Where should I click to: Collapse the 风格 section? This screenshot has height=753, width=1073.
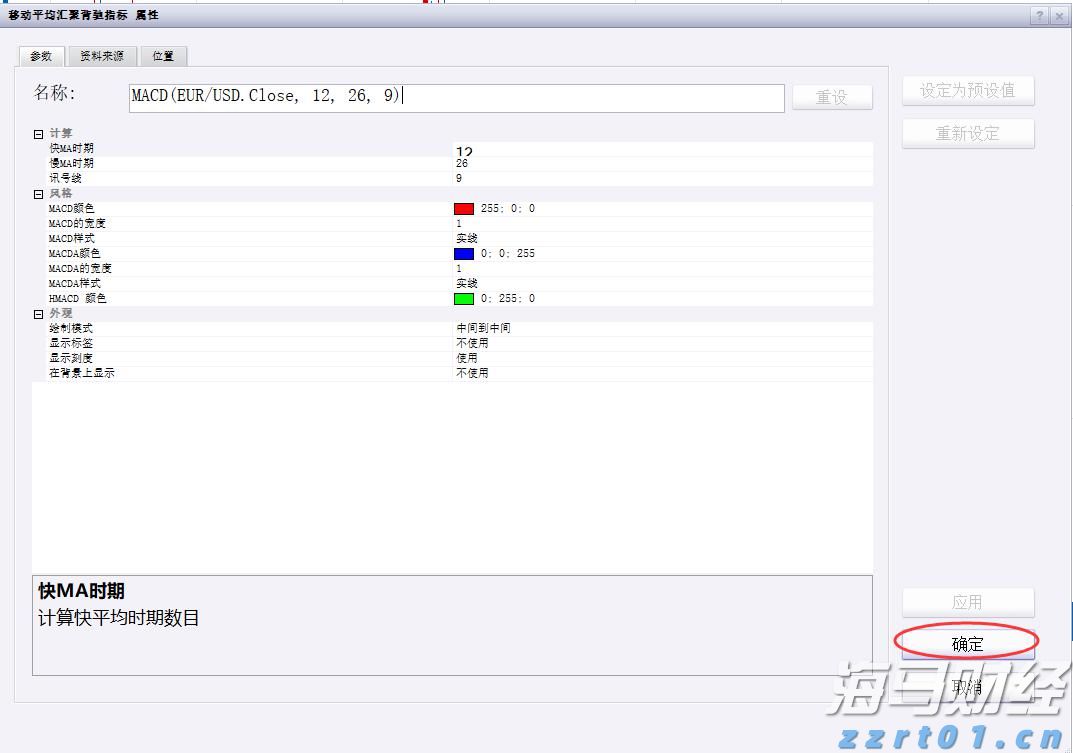(x=39, y=194)
